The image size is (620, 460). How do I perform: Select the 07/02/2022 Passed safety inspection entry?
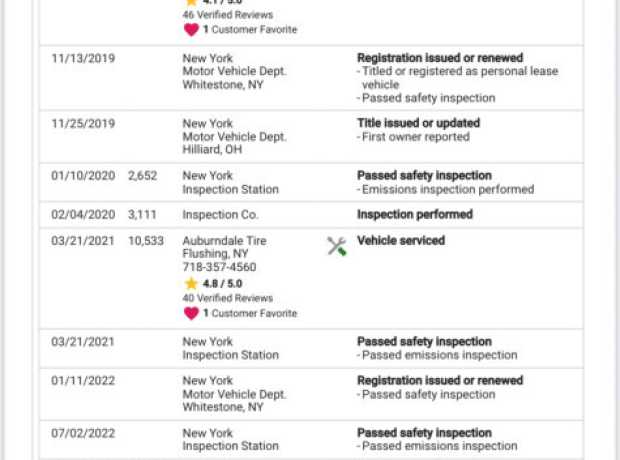(x=311, y=440)
